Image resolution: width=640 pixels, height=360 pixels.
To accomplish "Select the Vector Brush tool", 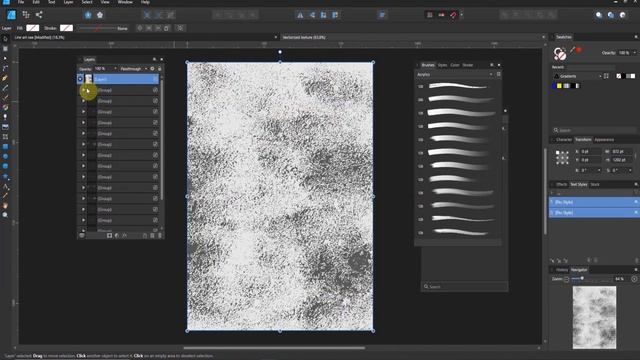I will tap(5, 98).
